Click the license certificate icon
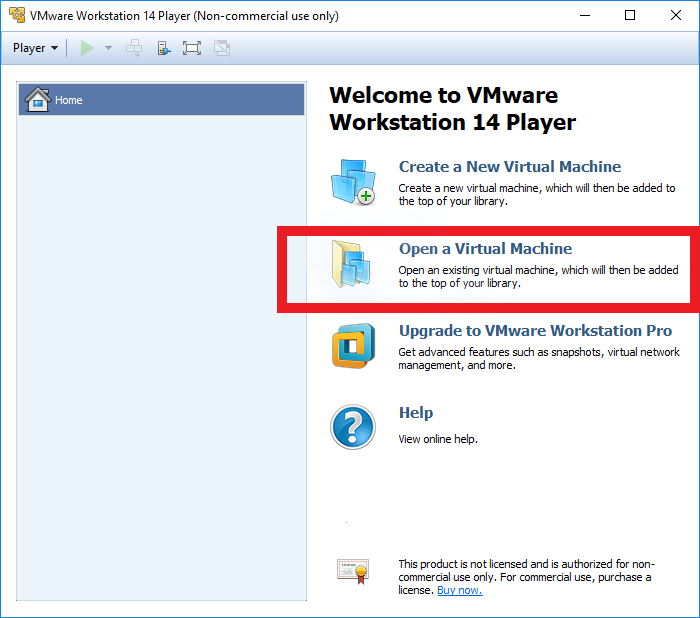 353,571
